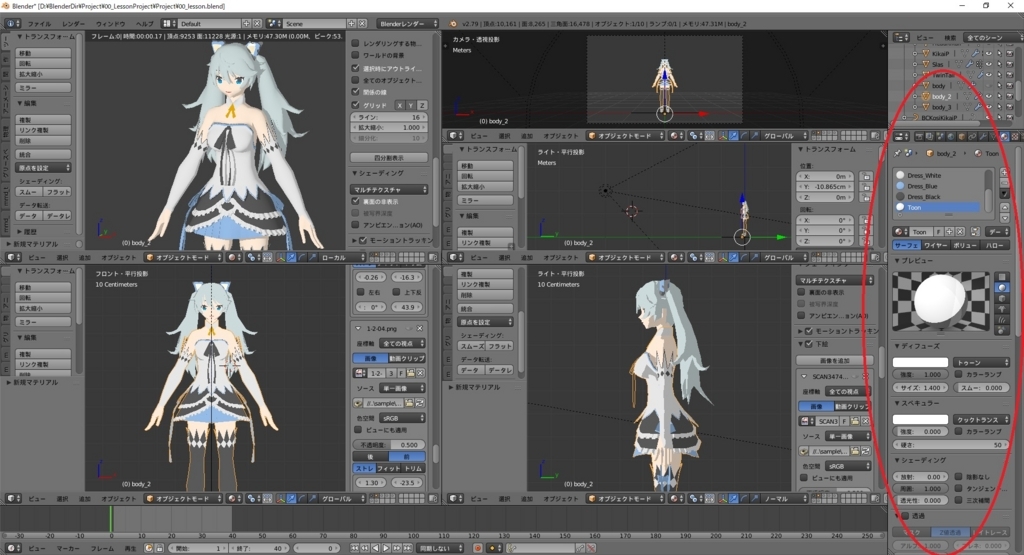Set material preview to hair strands
The image size is (1024, 555).
tap(1002, 320)
